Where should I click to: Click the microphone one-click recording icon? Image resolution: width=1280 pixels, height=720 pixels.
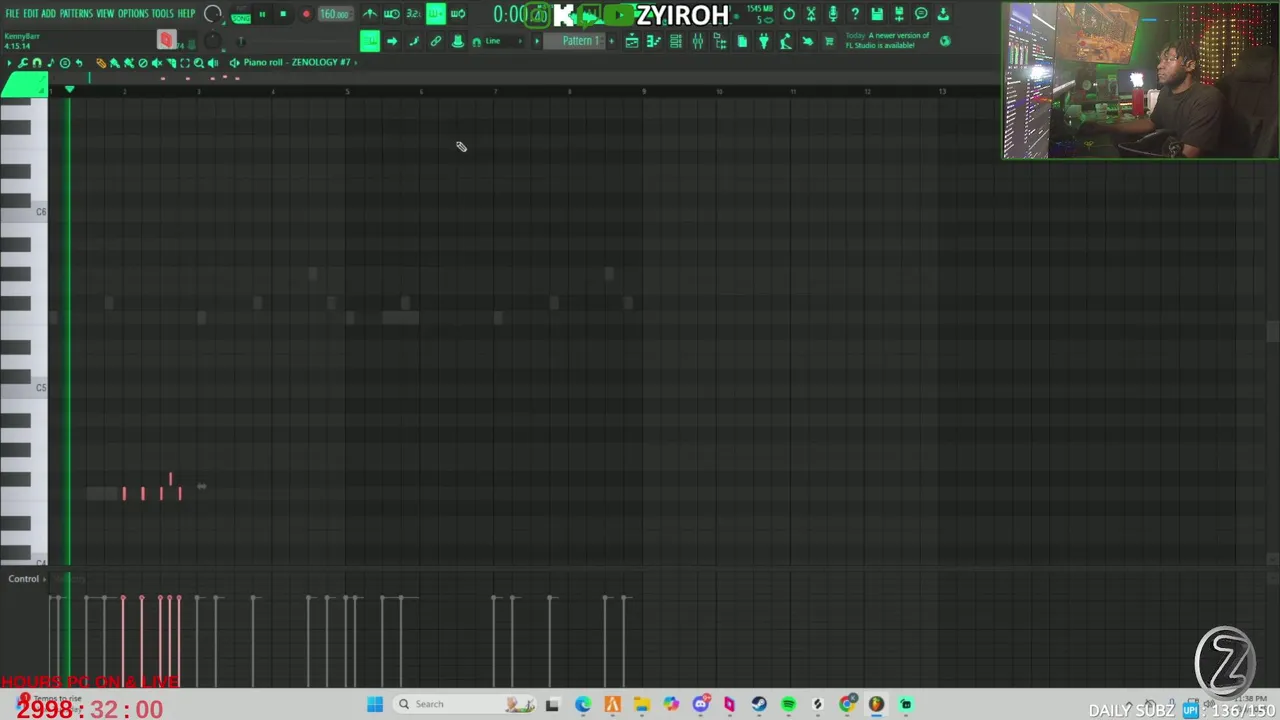point(832,14)
